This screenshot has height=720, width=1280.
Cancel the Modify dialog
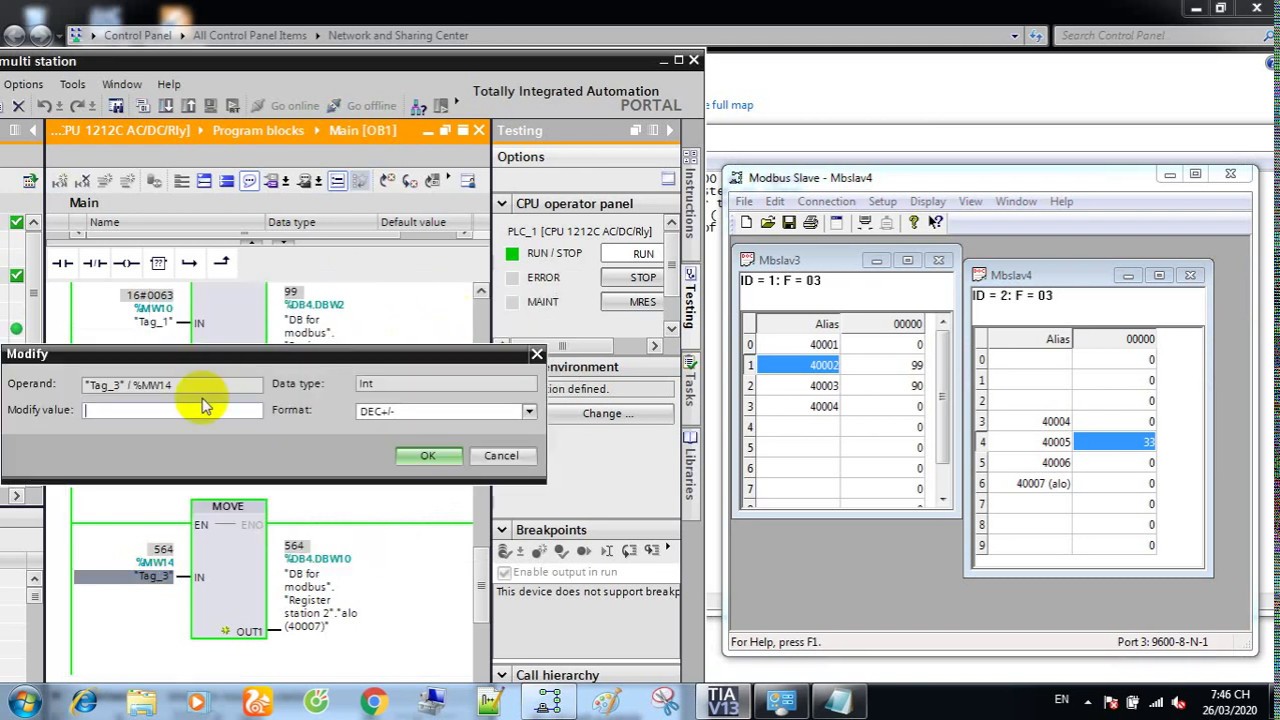point(501,456)
